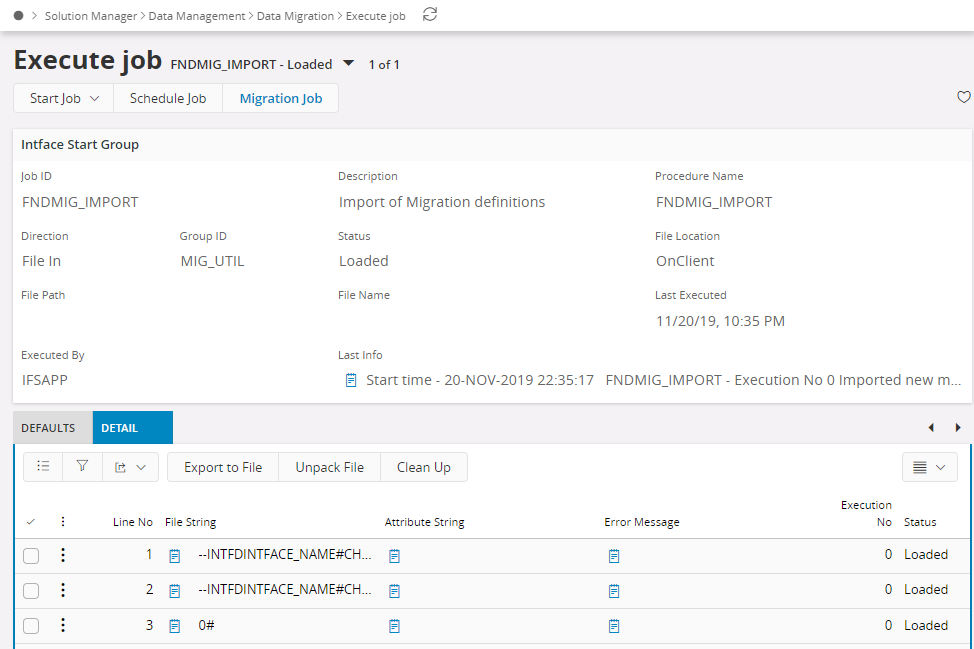Open the list view options dropdown
This screenshot has width=974, height=649.
pos(929,466)
